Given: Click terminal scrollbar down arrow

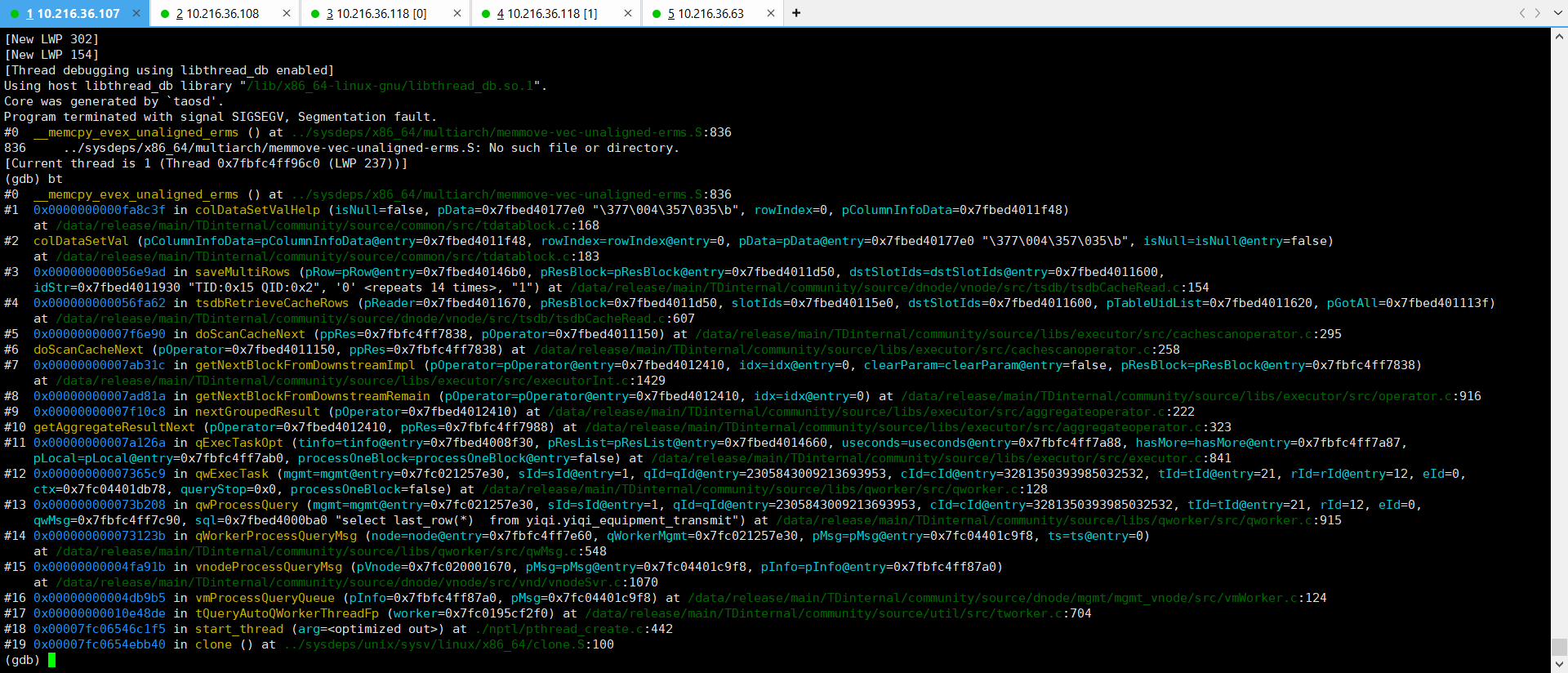Looking at the screenshot, I should 1559,665.
